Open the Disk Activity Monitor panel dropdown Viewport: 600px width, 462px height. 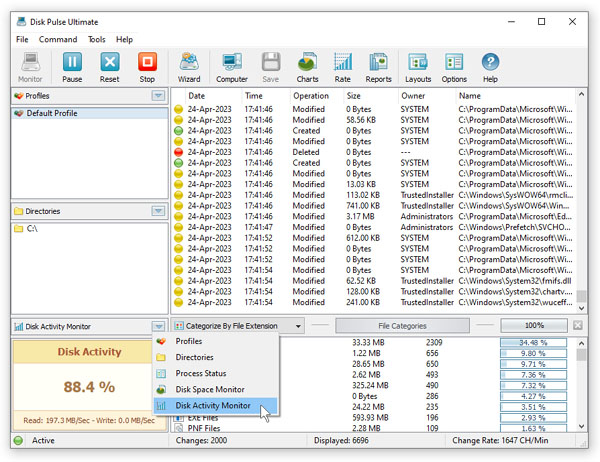[x=158, y=327]
